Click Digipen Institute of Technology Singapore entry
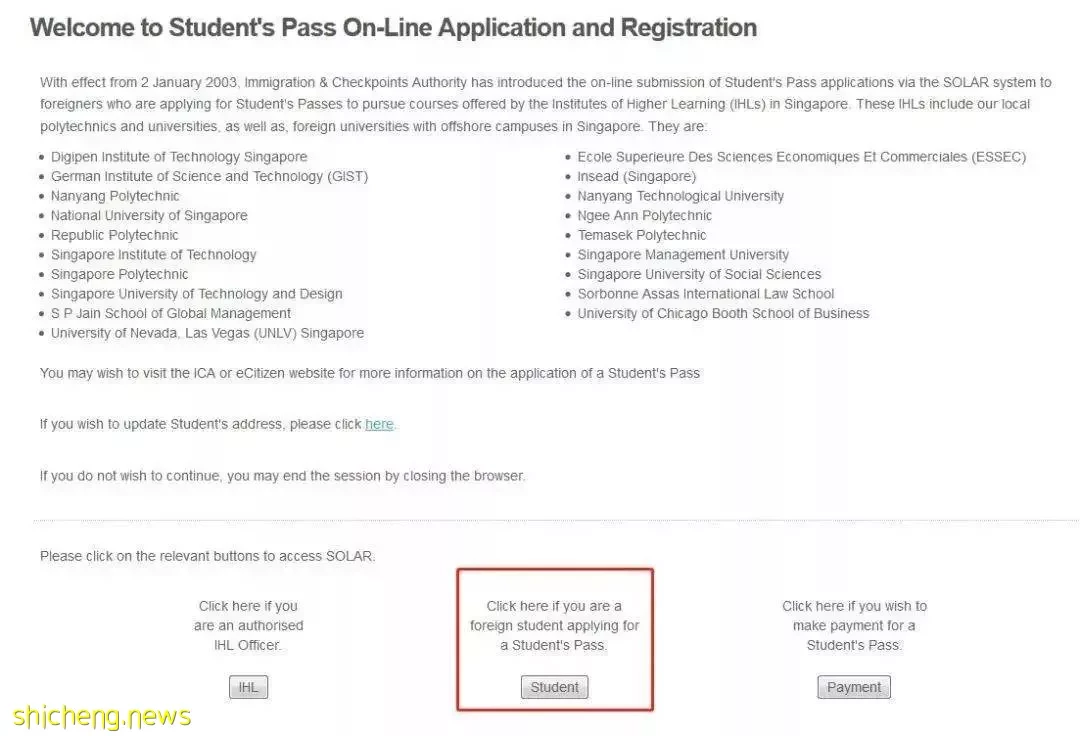The image size is (1080, 736). (x=179, y=157)
